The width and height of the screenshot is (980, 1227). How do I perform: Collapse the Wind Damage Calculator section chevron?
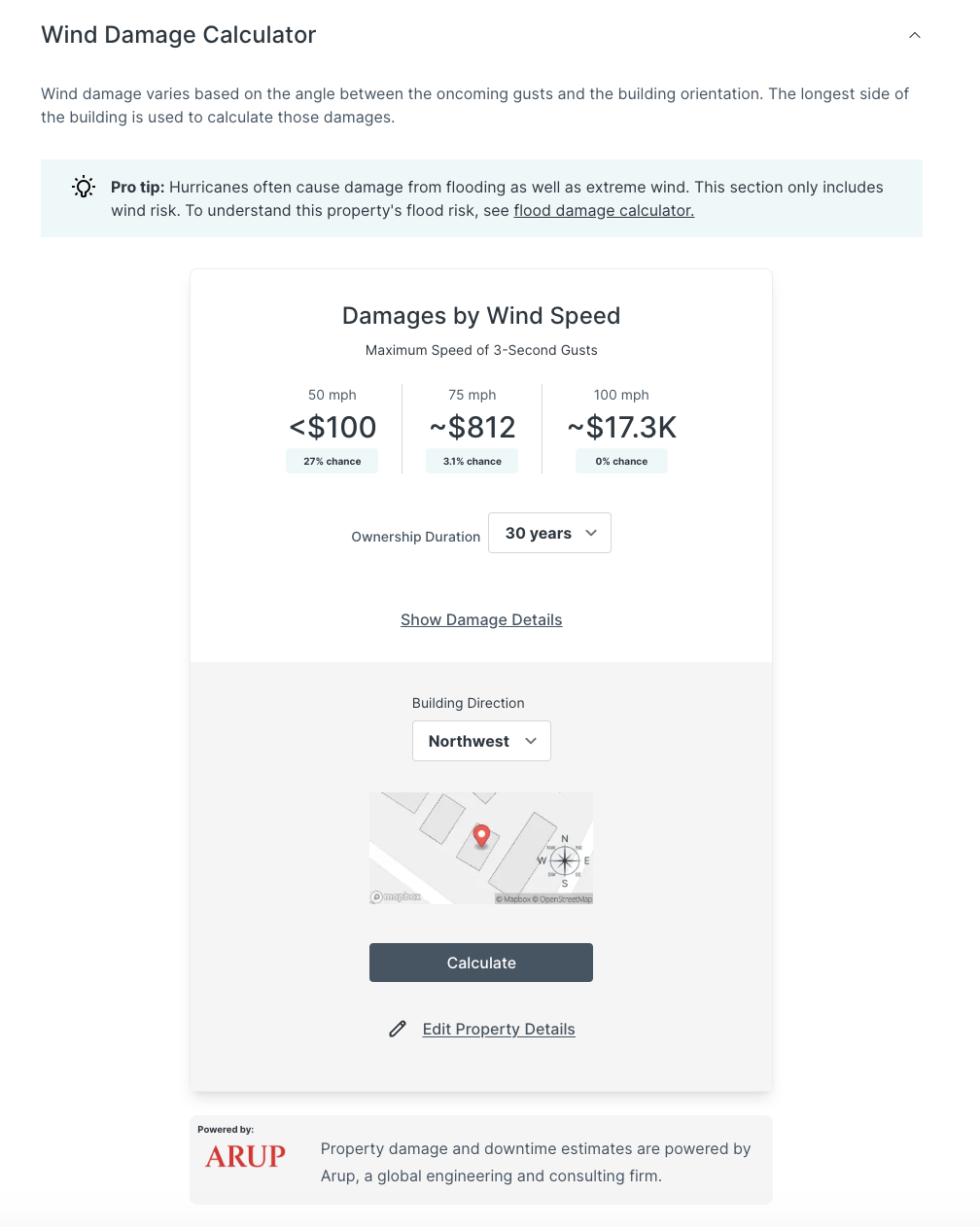(914, 35)
